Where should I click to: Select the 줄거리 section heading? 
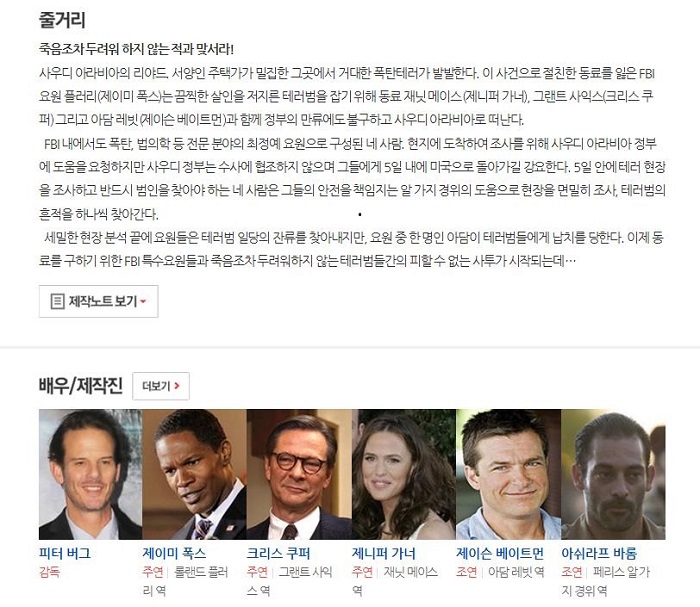pos(62,20)
